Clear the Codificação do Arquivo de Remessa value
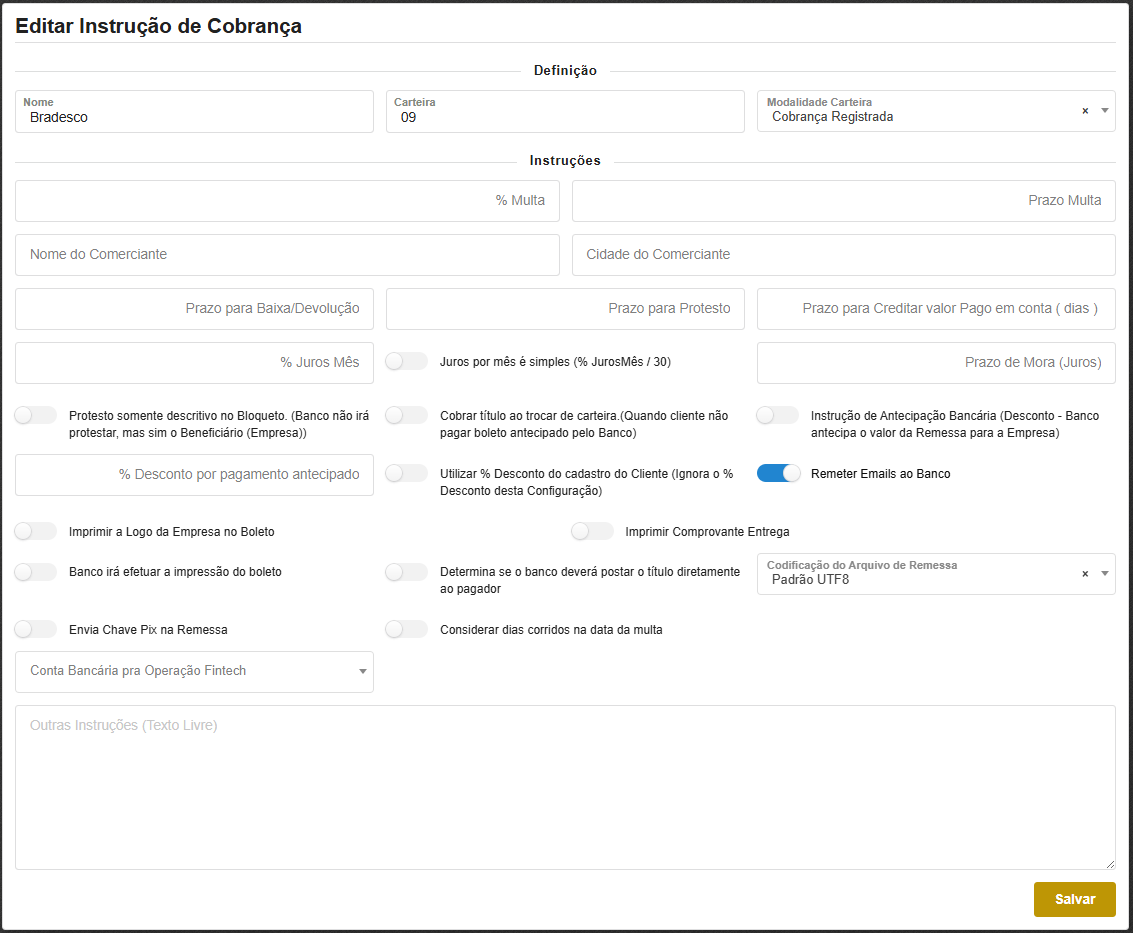 point(1085,574)
